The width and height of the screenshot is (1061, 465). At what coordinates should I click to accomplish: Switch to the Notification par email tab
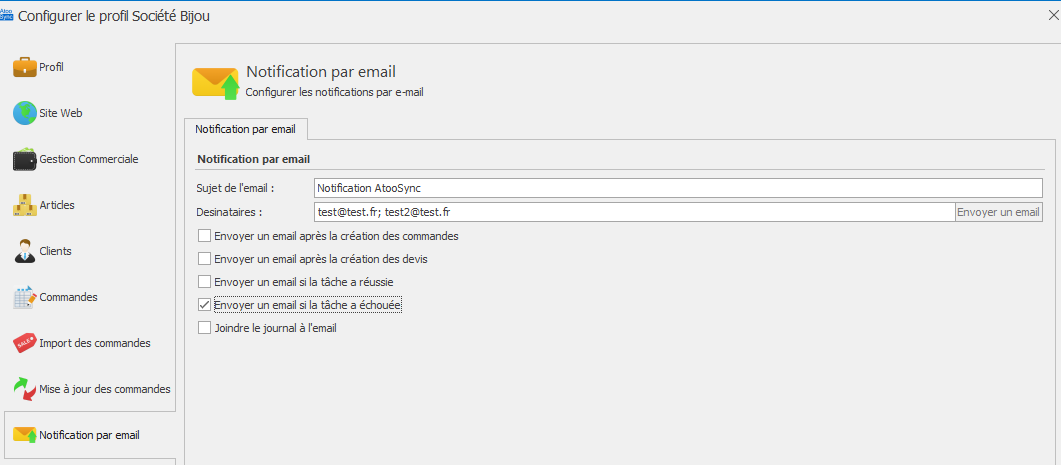[246, 130]
